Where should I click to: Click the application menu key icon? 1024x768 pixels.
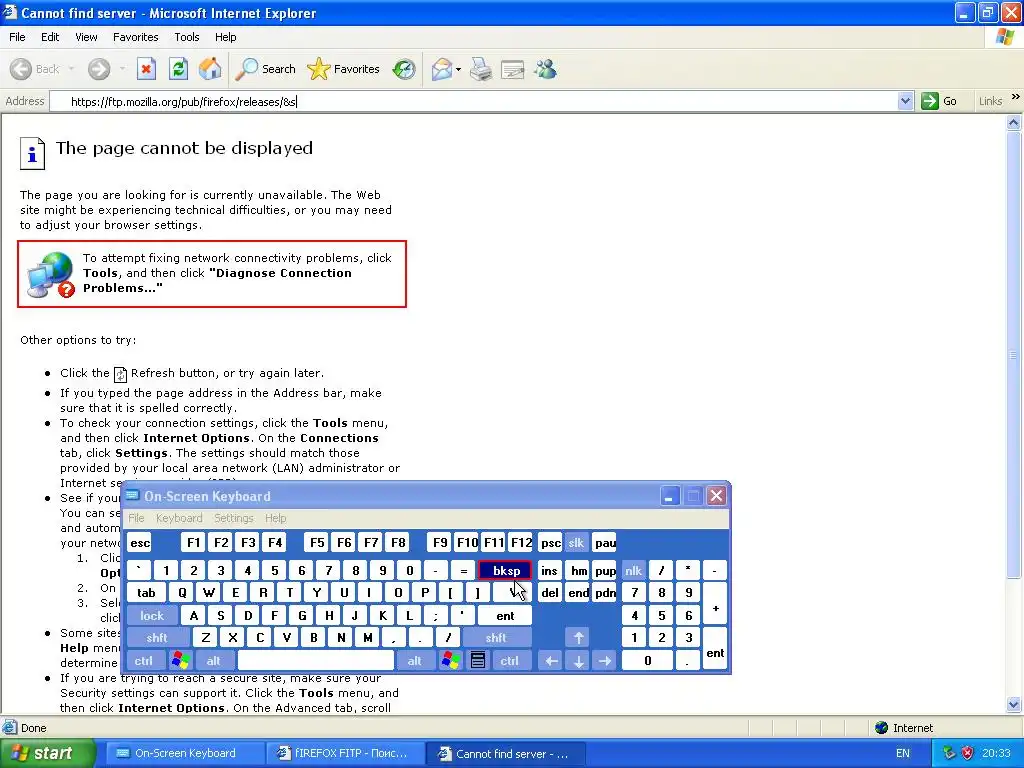coord(477,660)
